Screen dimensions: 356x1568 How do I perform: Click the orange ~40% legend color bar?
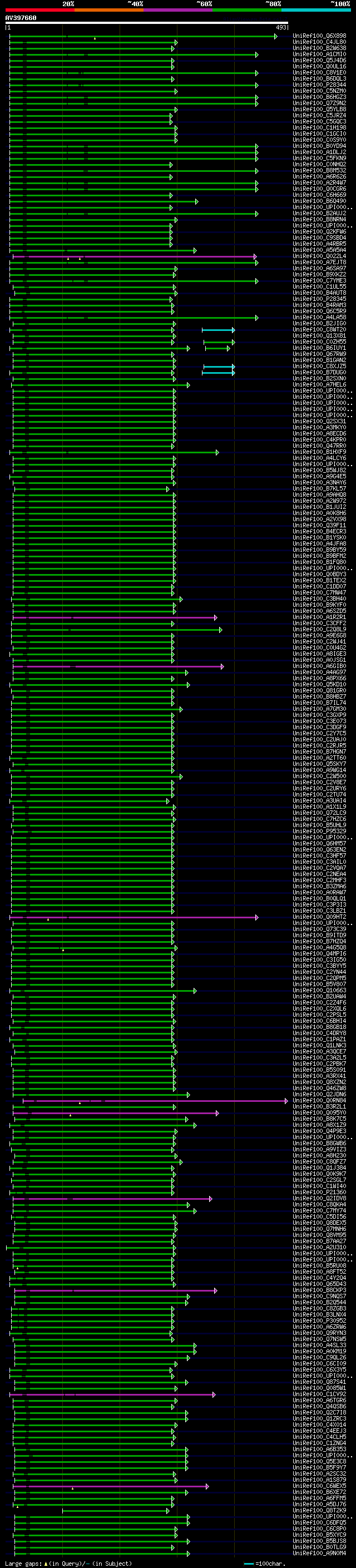(x=109, y=10)
